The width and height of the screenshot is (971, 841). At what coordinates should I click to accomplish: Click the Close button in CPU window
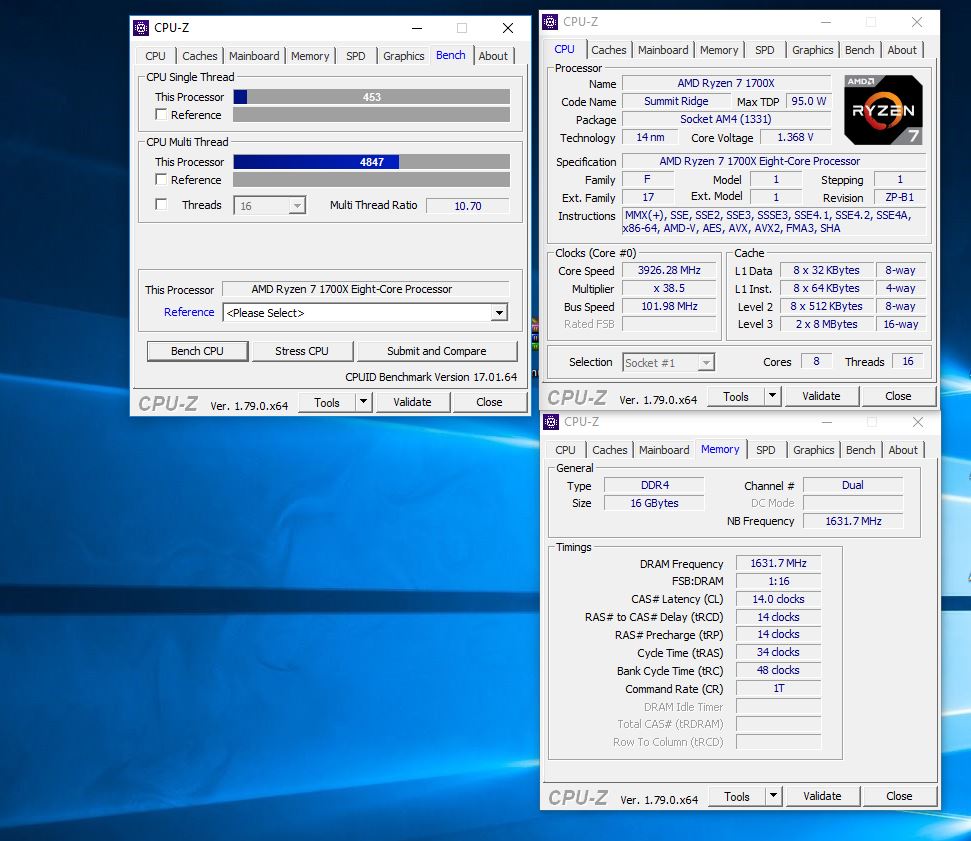click(898, 396)
